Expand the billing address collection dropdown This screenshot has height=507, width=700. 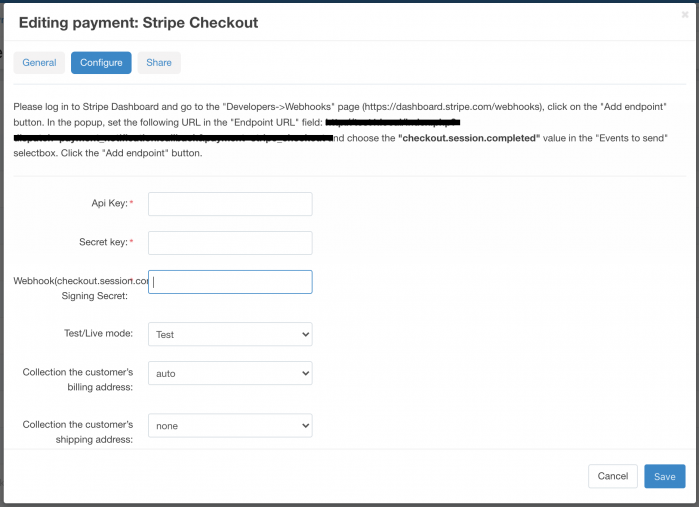click(x=230, y=373)
